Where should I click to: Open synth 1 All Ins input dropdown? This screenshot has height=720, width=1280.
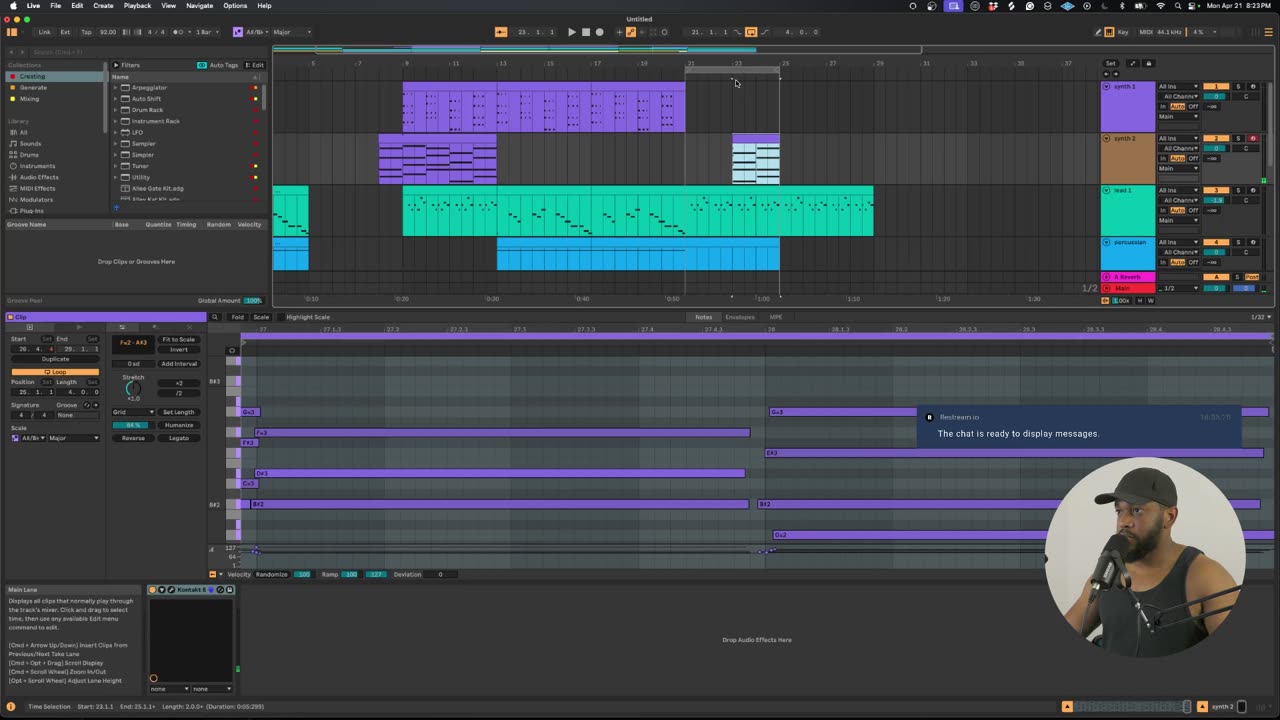point(1179,87)
